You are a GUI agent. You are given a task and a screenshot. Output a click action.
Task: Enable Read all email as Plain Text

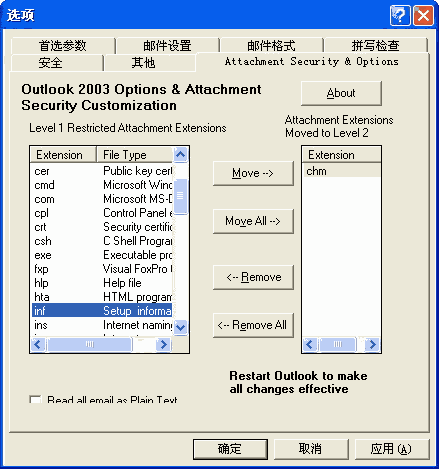(35, 399)
